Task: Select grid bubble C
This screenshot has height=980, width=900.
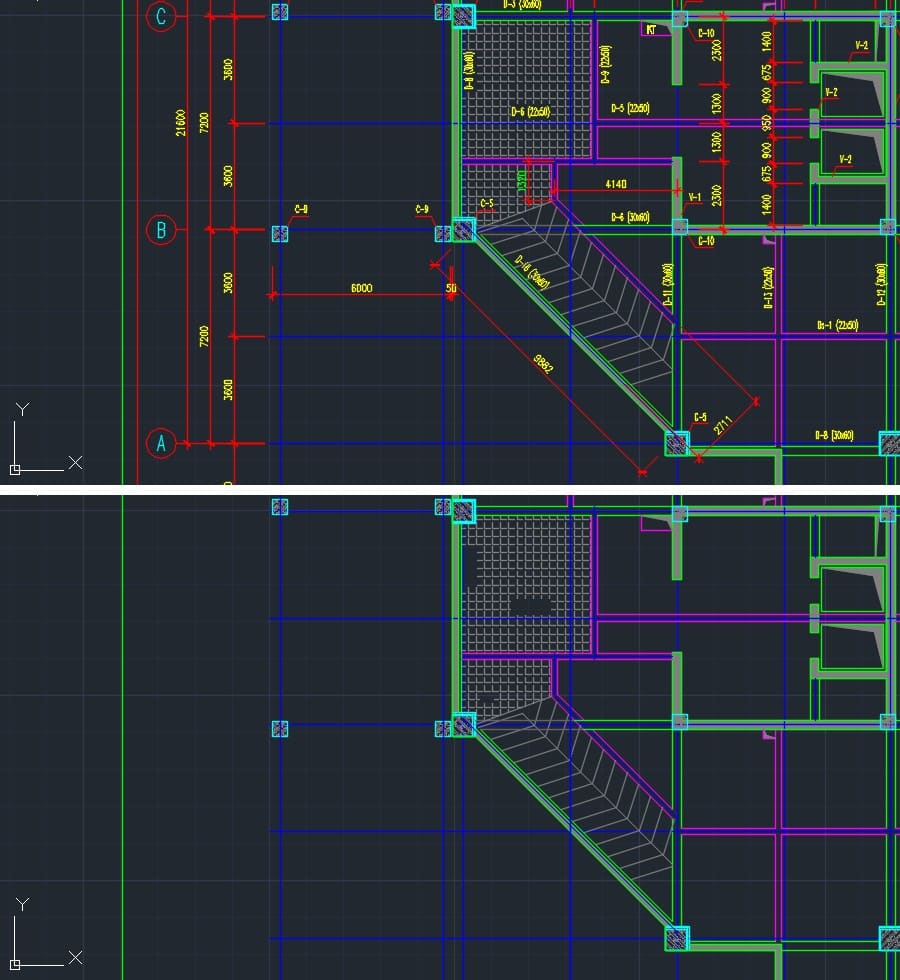Action: [x=161, y=16]
